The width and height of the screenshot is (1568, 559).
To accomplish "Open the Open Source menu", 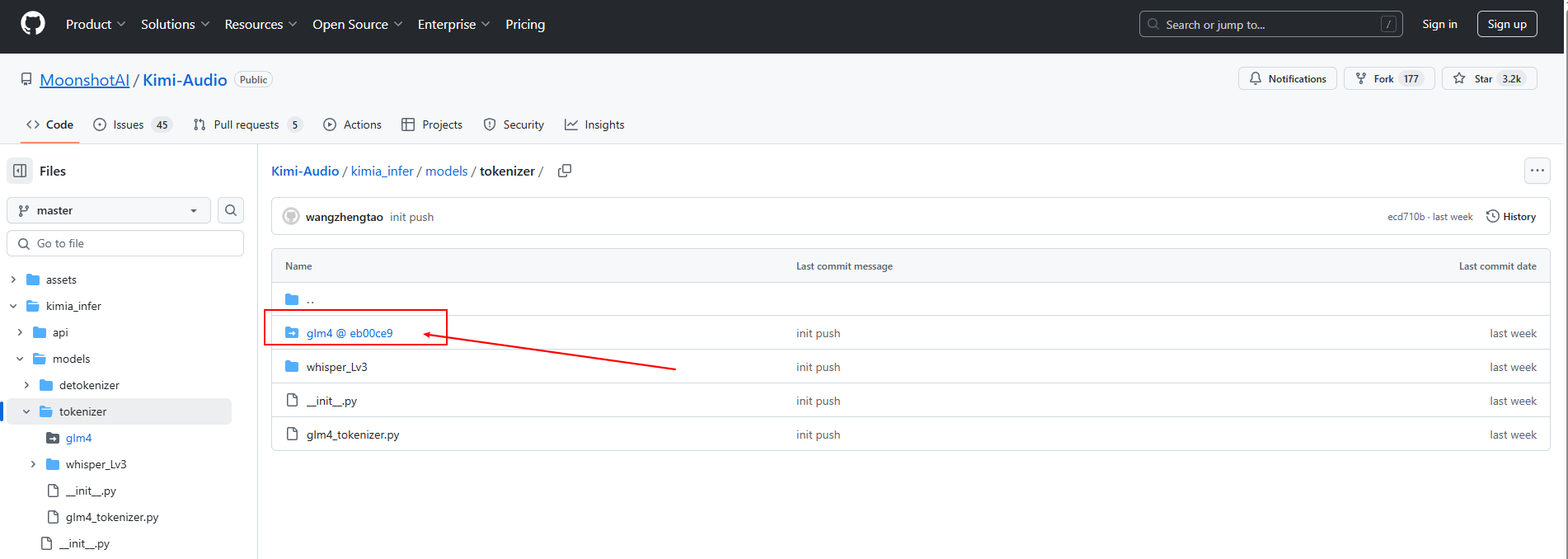I will coord(357,25).
